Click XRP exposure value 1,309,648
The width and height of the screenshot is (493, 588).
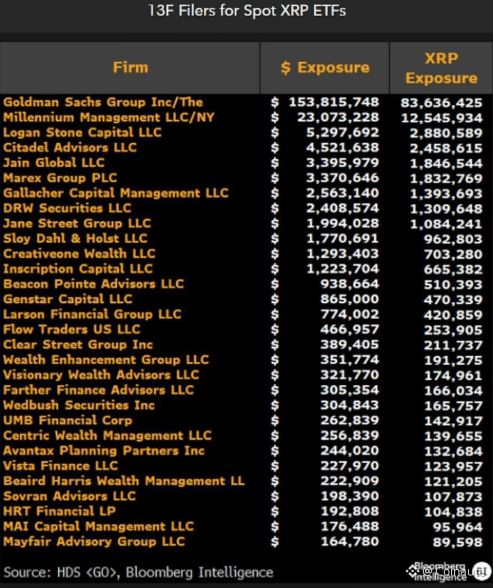[446, 209]
